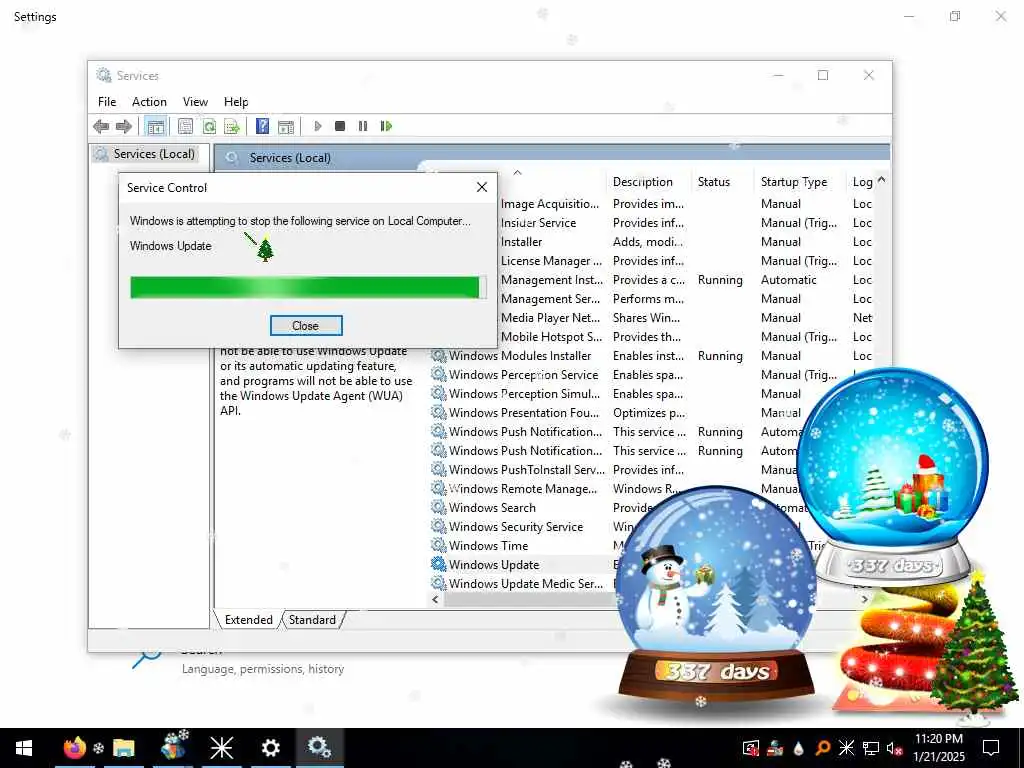
Task: Open the View menu
Action: click(195, 102)
